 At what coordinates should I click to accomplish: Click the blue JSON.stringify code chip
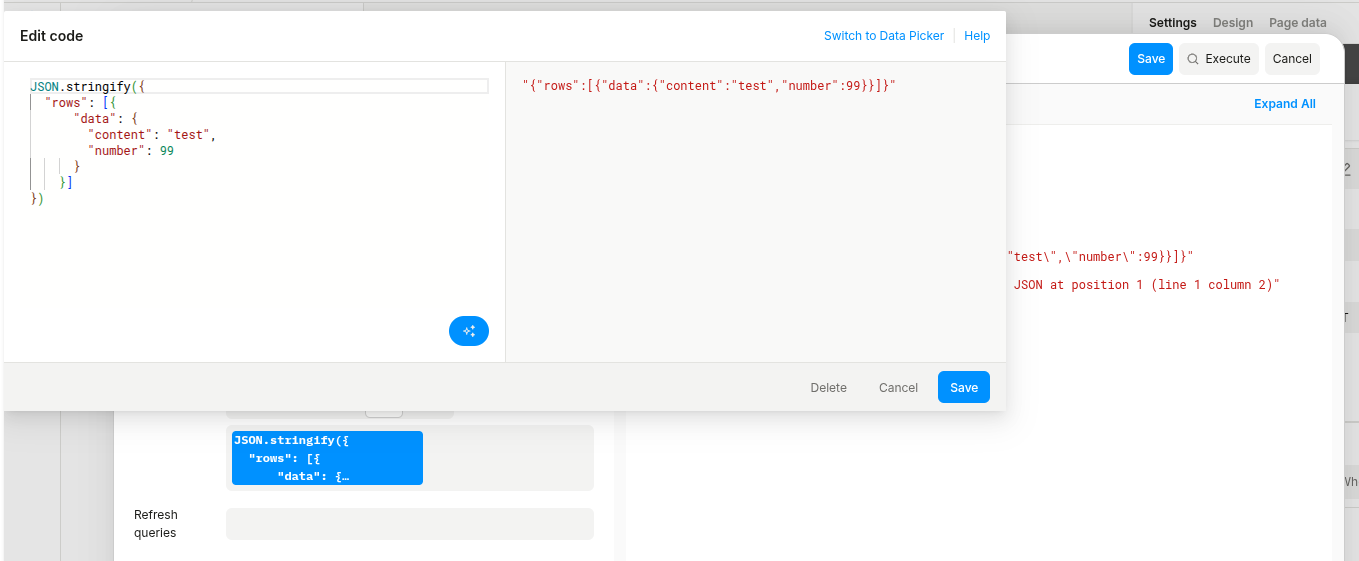click(327, 458)
